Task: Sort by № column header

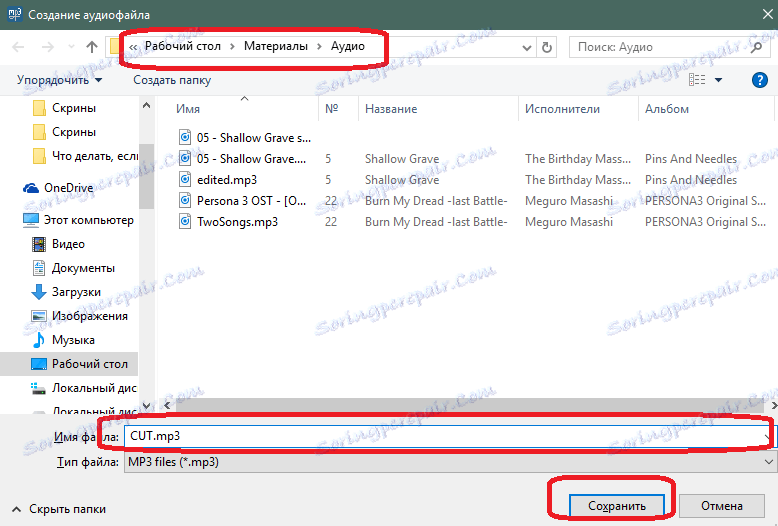Action: pos(332,109)
